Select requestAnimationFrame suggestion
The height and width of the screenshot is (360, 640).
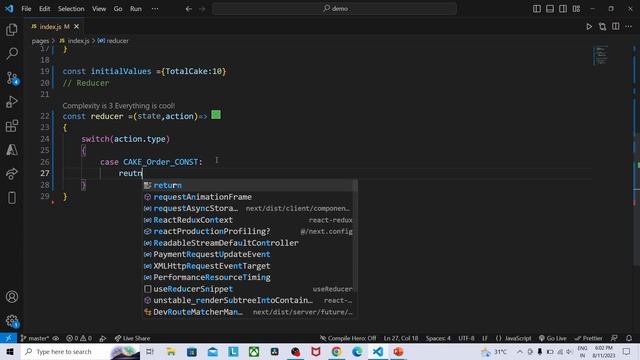249,197
